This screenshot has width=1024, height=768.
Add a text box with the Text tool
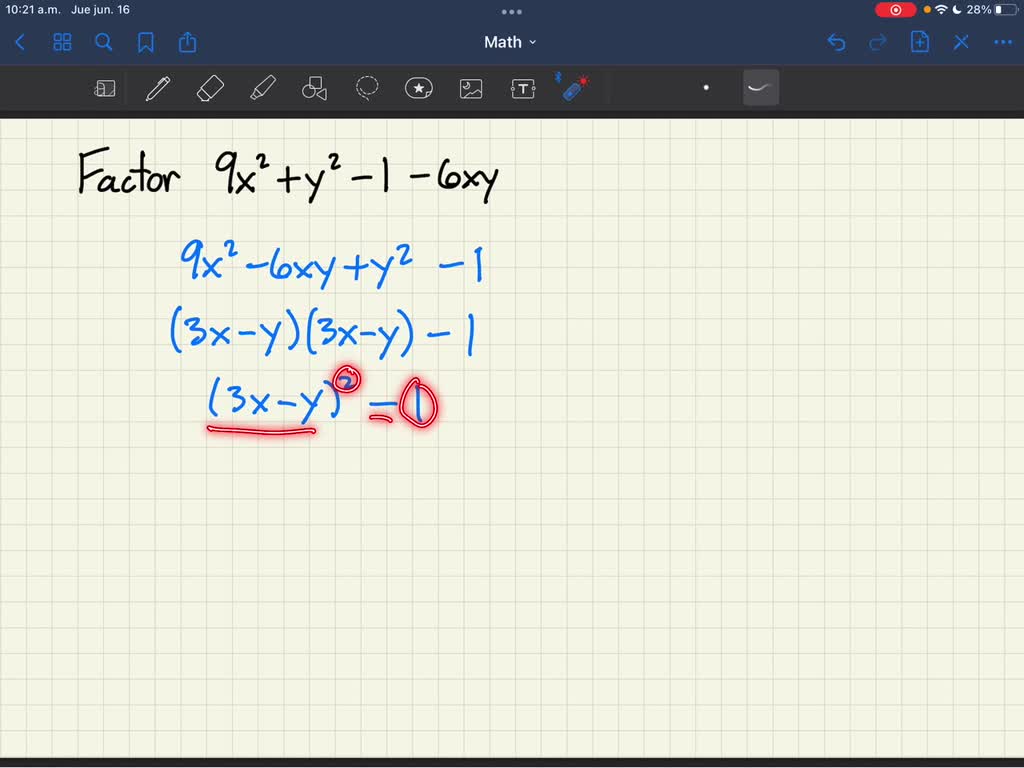click(x=522, y=88)
